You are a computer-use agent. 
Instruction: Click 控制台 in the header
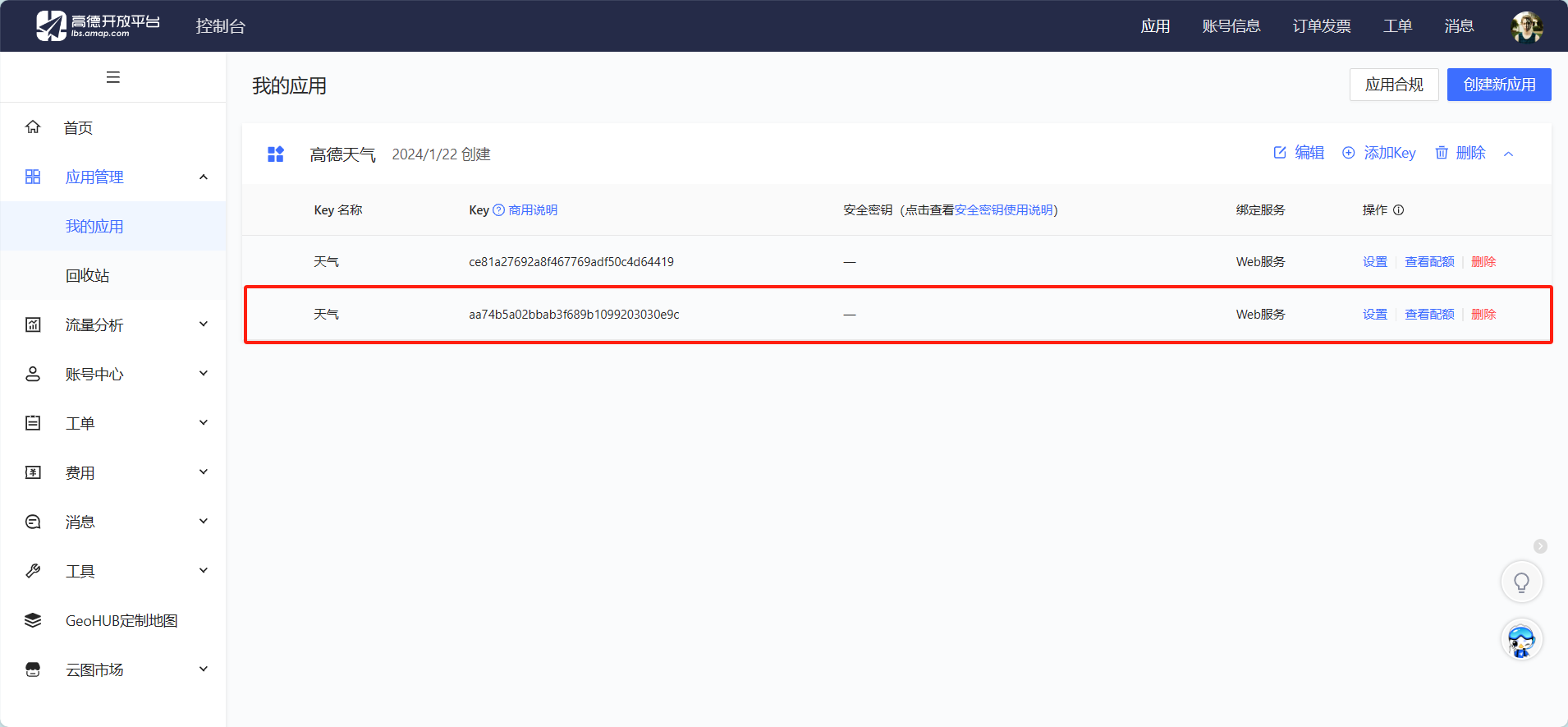[220, 26]
